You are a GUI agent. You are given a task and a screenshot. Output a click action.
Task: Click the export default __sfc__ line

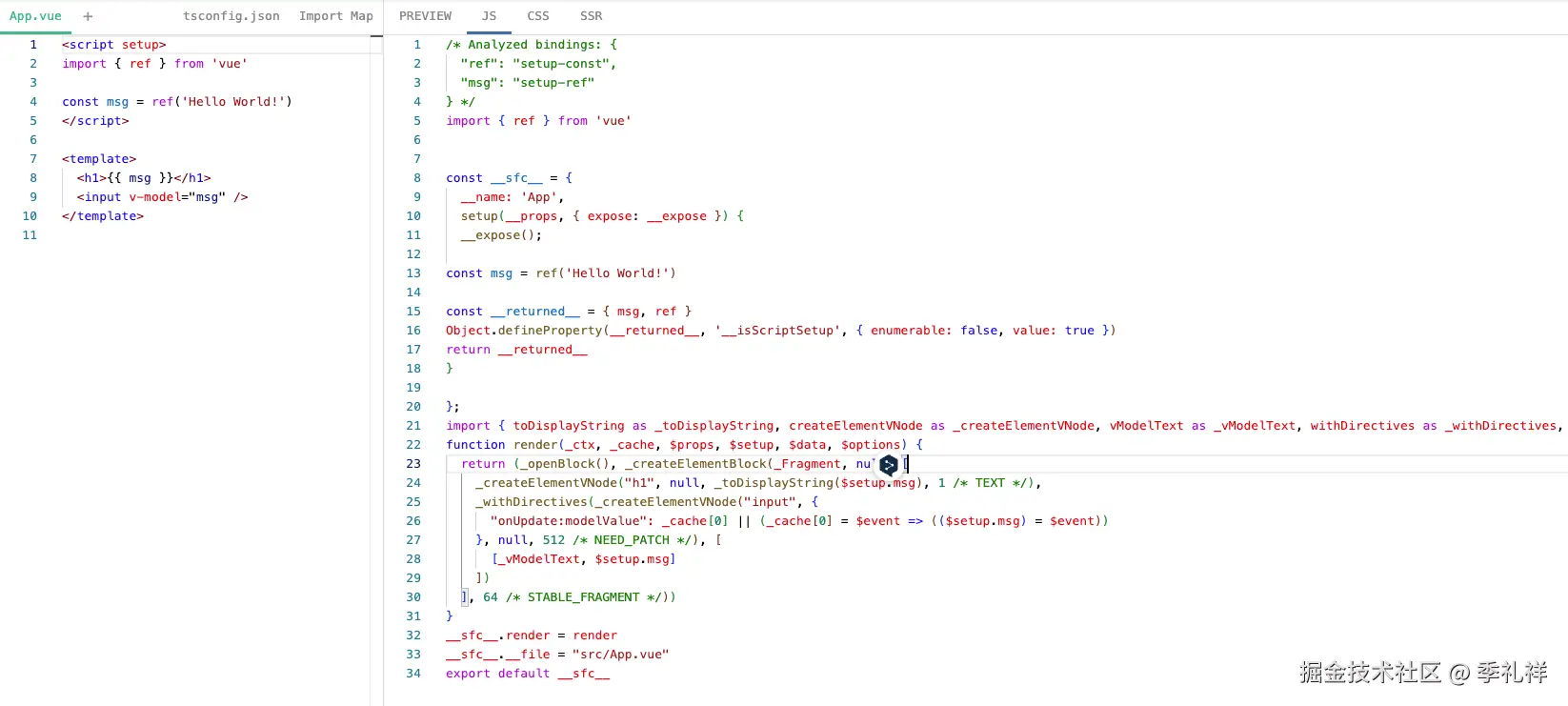pos(528,674)
